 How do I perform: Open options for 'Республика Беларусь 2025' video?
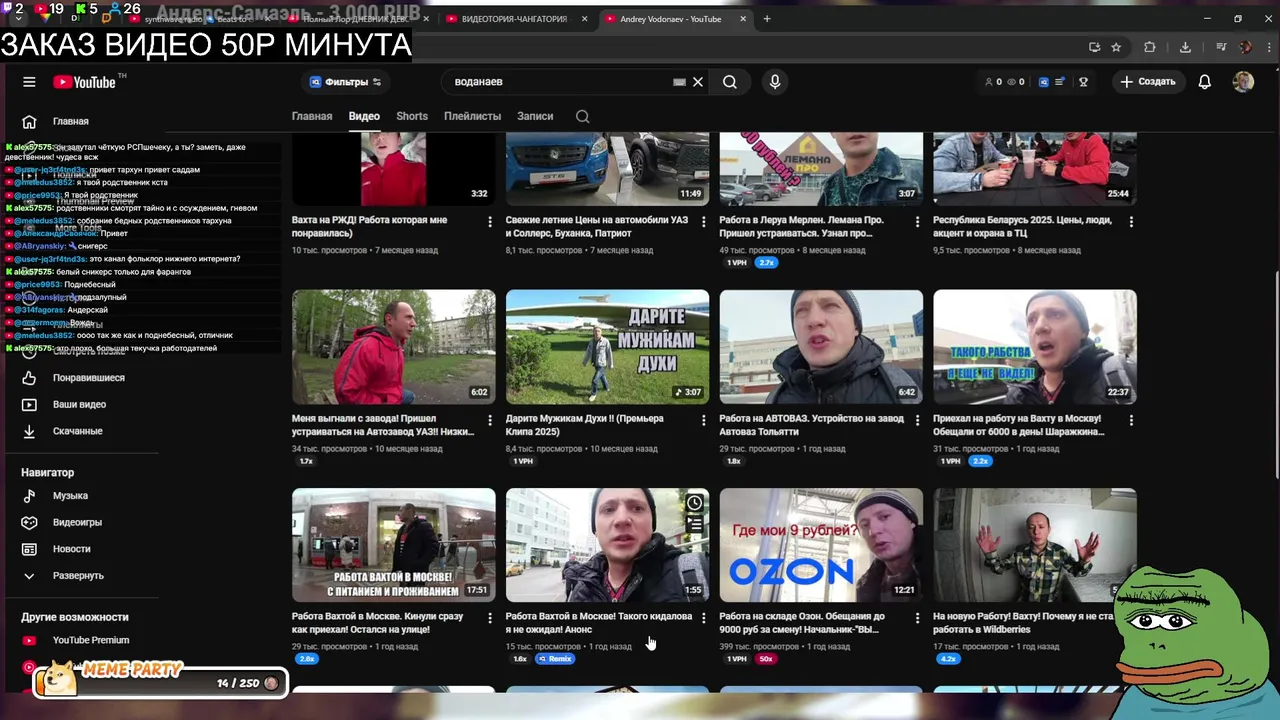click(x=1131, y=222)
